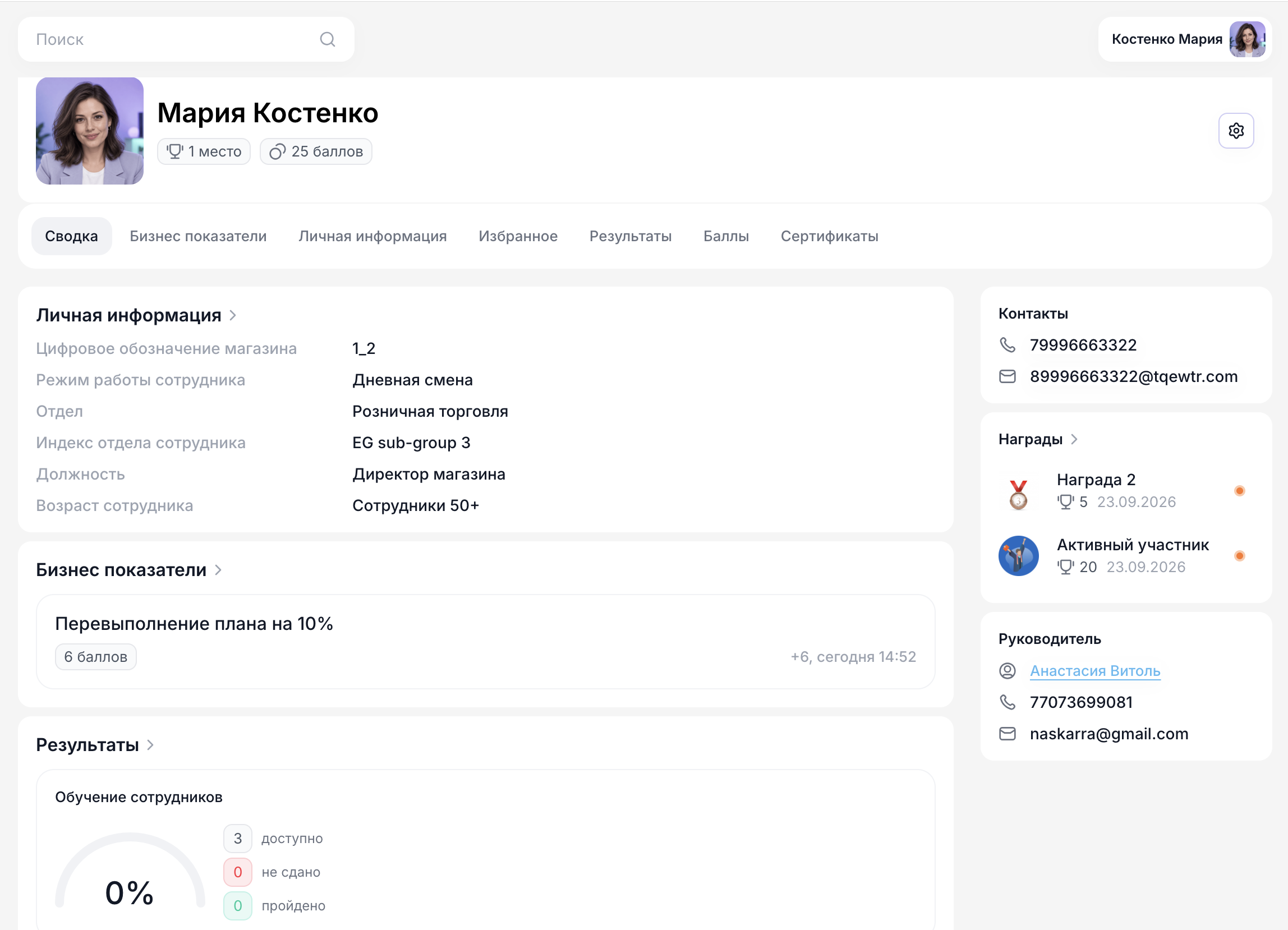Expand the Результаты section chevron
The width and height of the screenshot is (1288, 930).
point(150,744)
